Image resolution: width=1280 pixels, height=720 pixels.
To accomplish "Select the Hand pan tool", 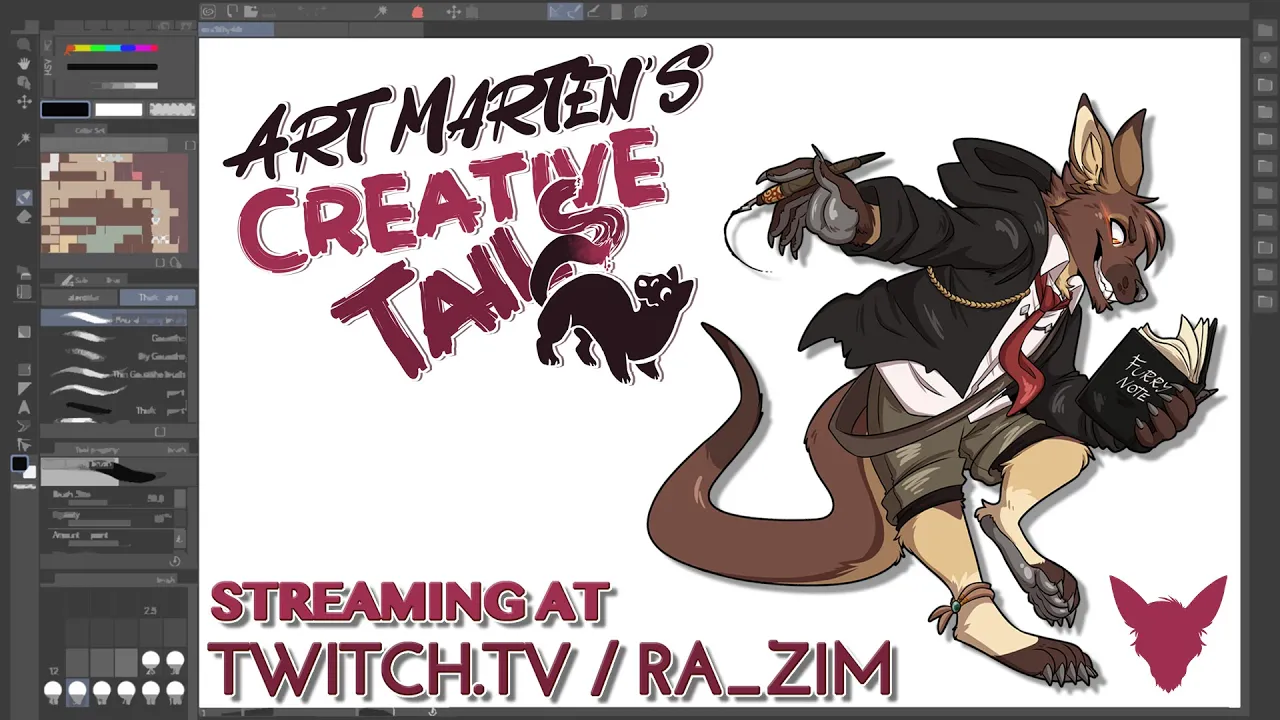I will point(25,64).
